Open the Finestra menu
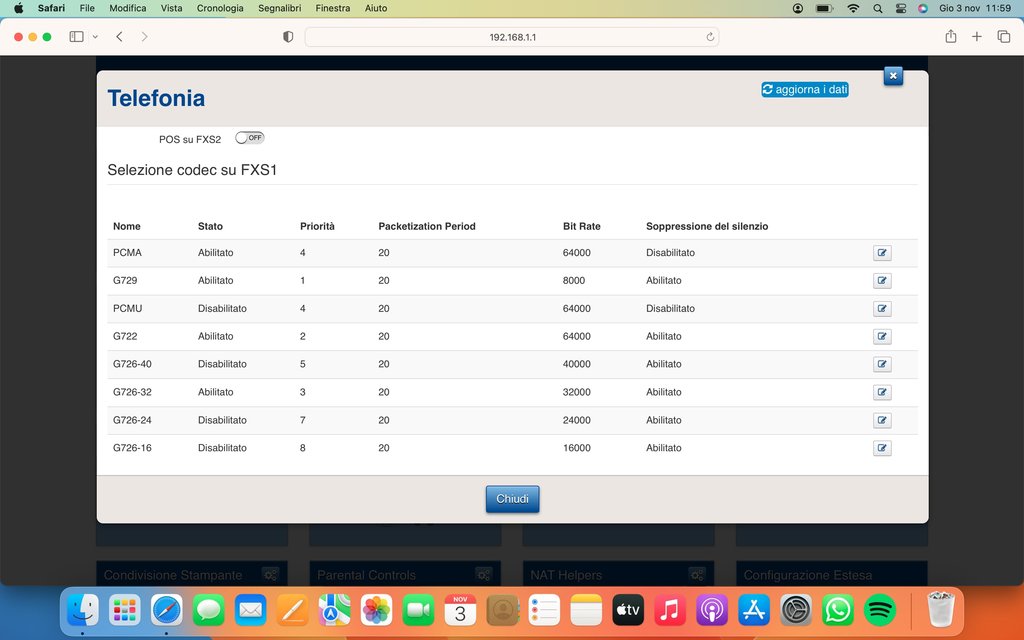The width and height of the screenshot is (1024, 640). (332, 8)
